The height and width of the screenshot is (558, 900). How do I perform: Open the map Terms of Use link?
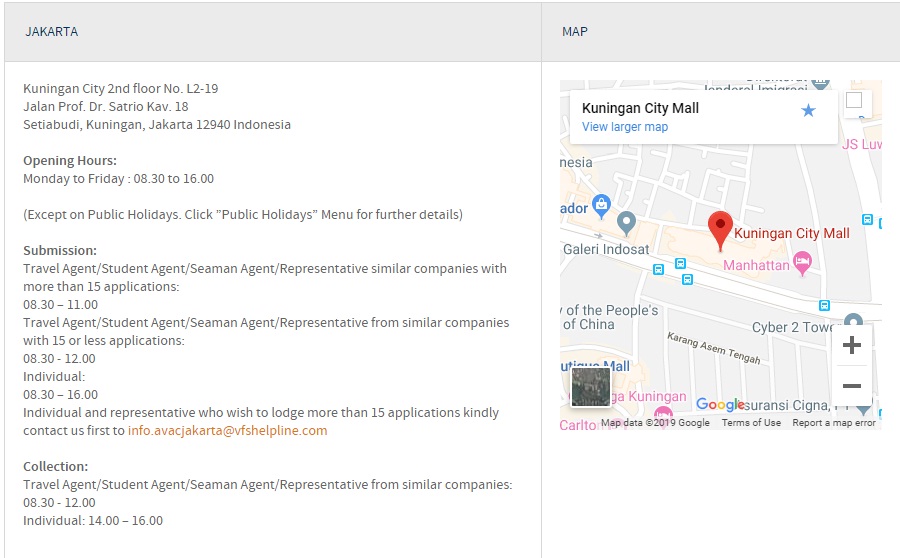(751, 423)
